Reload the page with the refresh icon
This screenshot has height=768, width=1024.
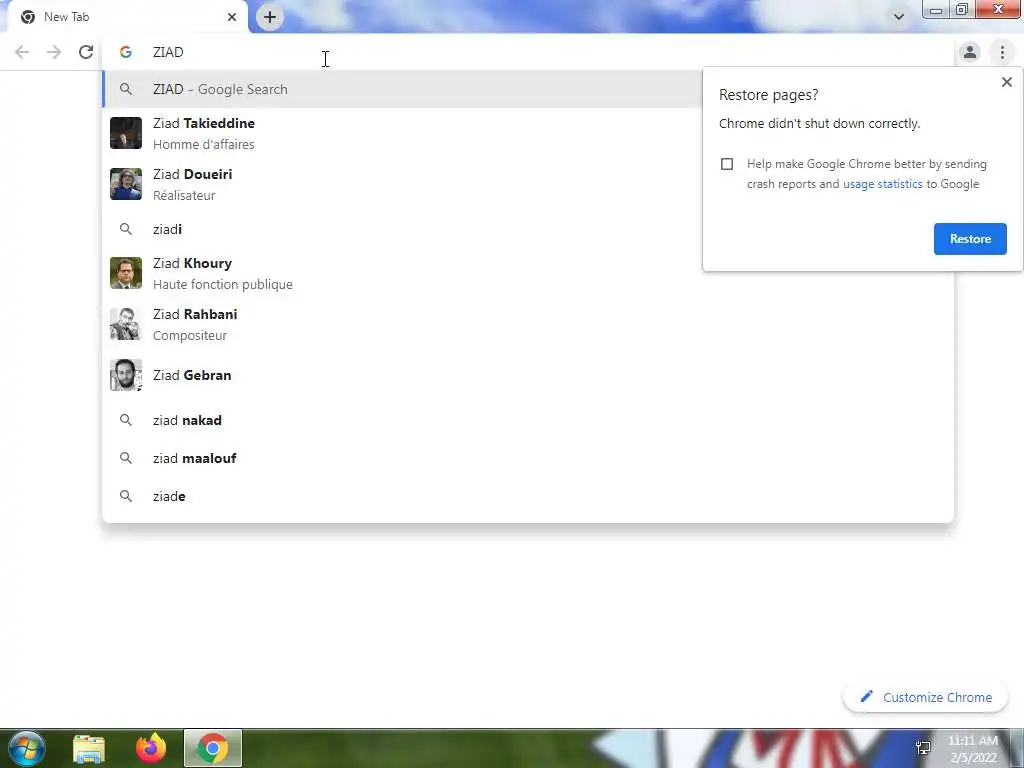(x=86, y=52)
